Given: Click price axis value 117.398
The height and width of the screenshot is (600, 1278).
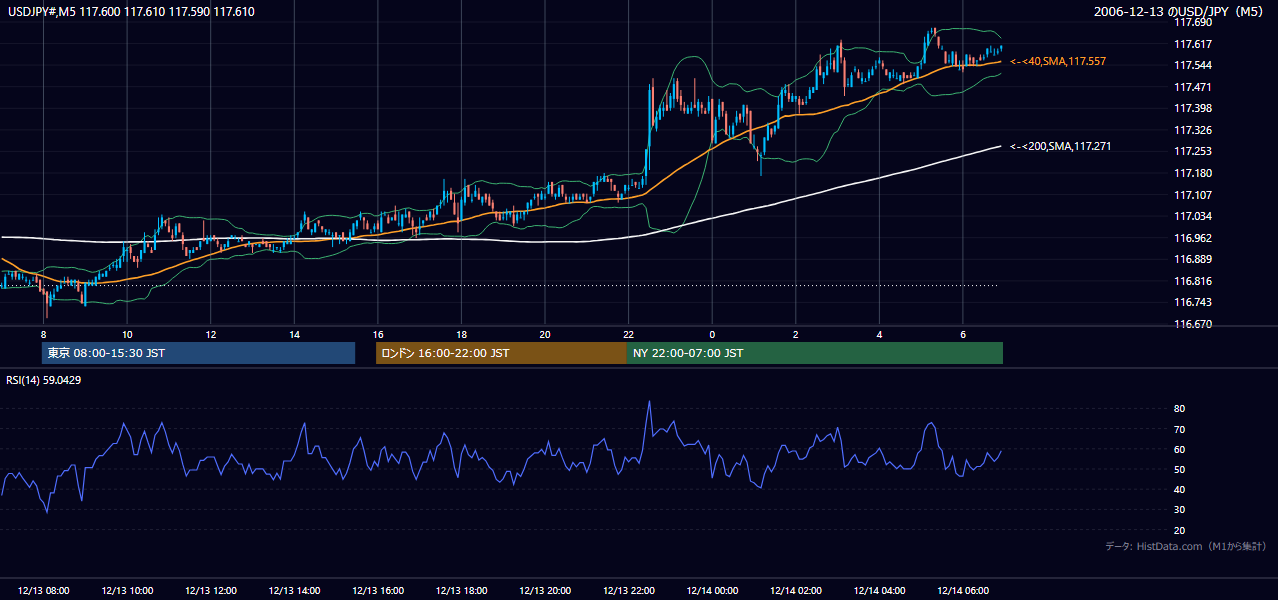Looking at the screenshot, I should (x=1193, y=109).
